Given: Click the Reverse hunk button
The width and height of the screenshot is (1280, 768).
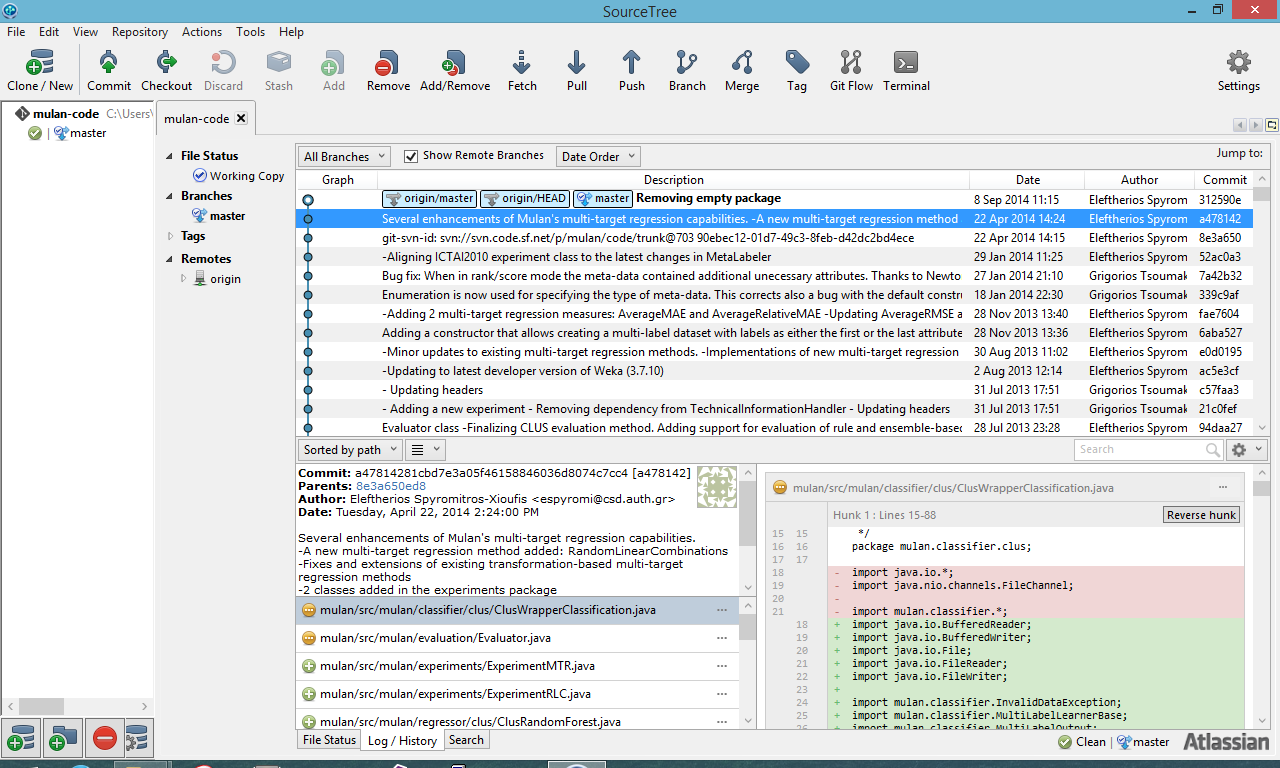Looking at the screenshot, I should click(1202, 515).
